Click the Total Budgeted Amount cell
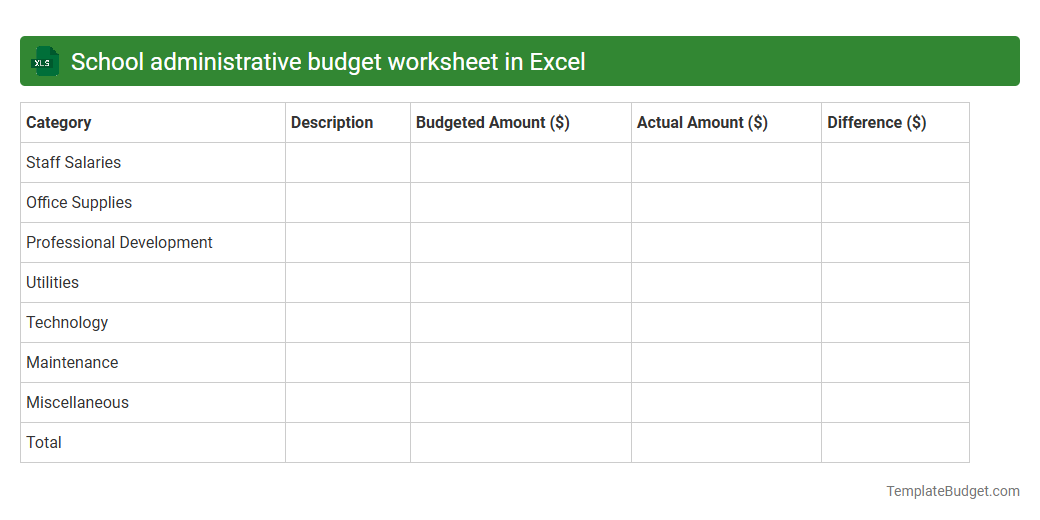The height and width of the screenshot is (520, 1040). [521, 442]
